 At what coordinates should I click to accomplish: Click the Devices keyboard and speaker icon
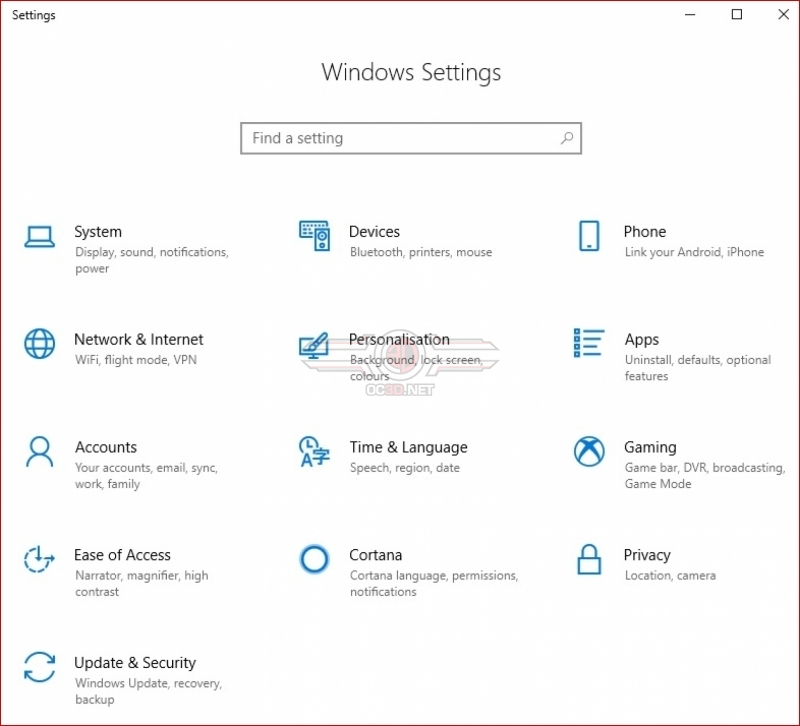point(314,236)
